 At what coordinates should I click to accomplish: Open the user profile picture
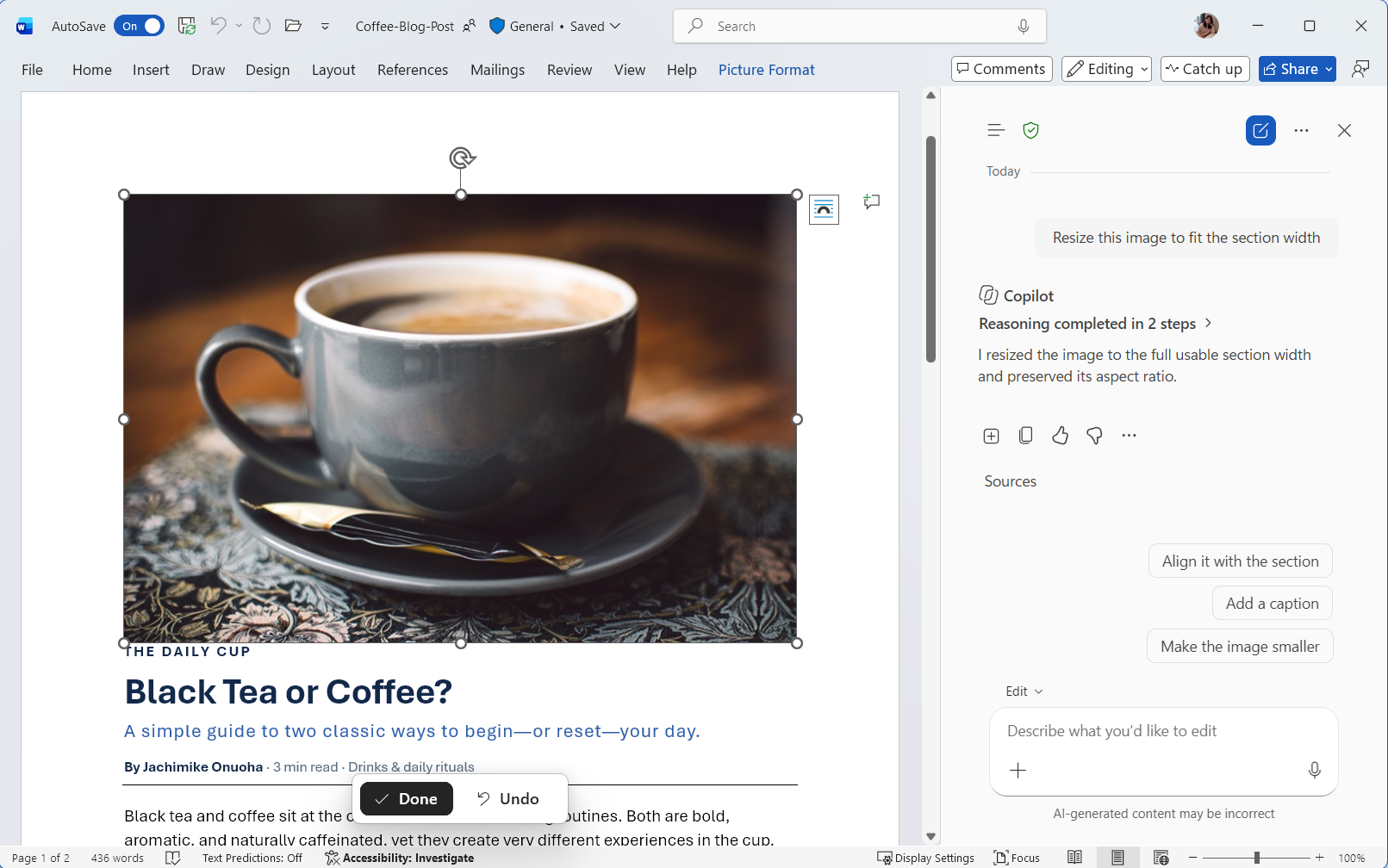click(x=1206, y=26)
